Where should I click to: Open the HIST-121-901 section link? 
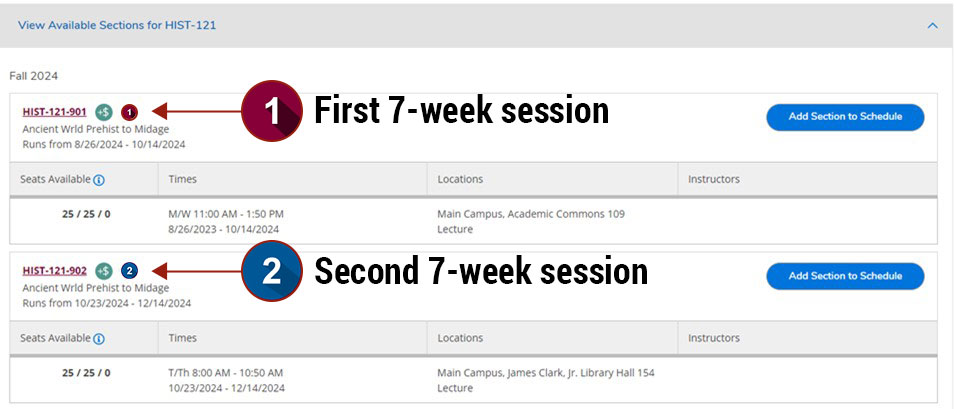click(x=54, y=112)
